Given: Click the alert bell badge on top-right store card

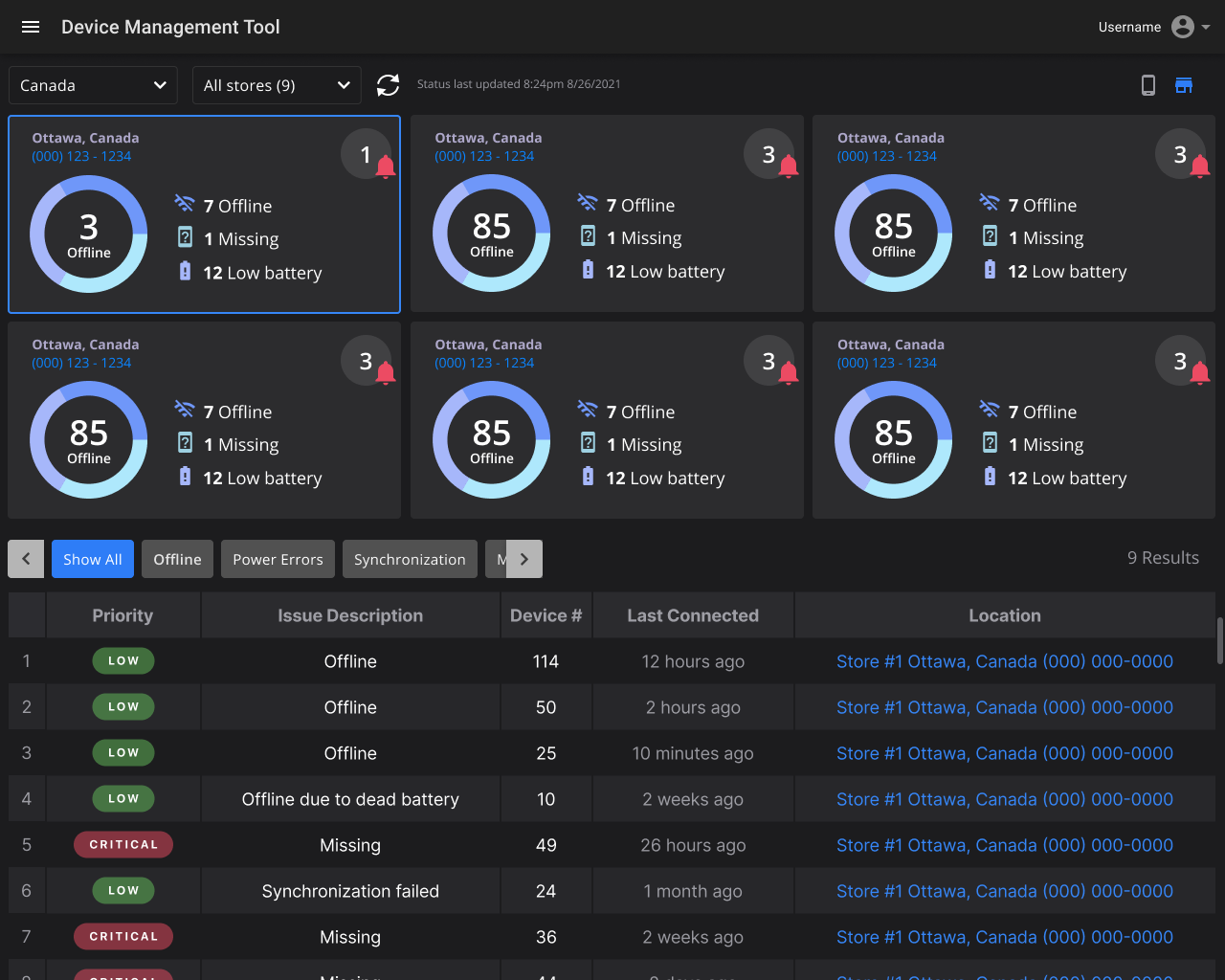Looking at the screenshot, I should [x=1199, y=167].
